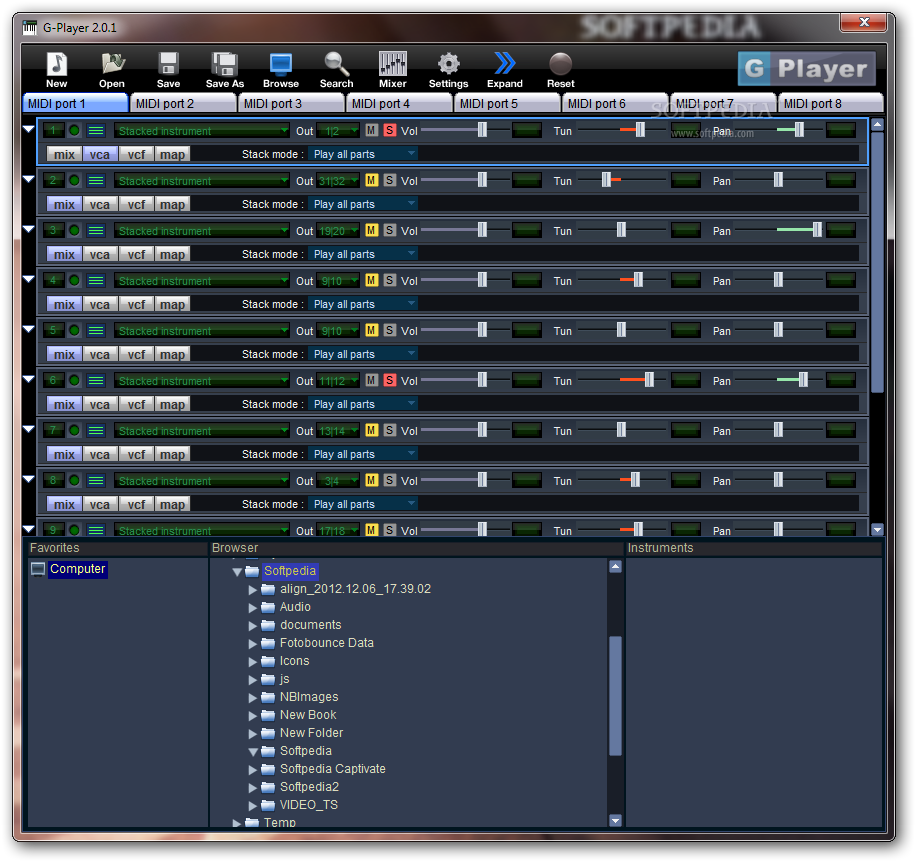Click browser scrollbar up arrow
916x862 pixels.
pyautogui.click(x=615, y=566)
